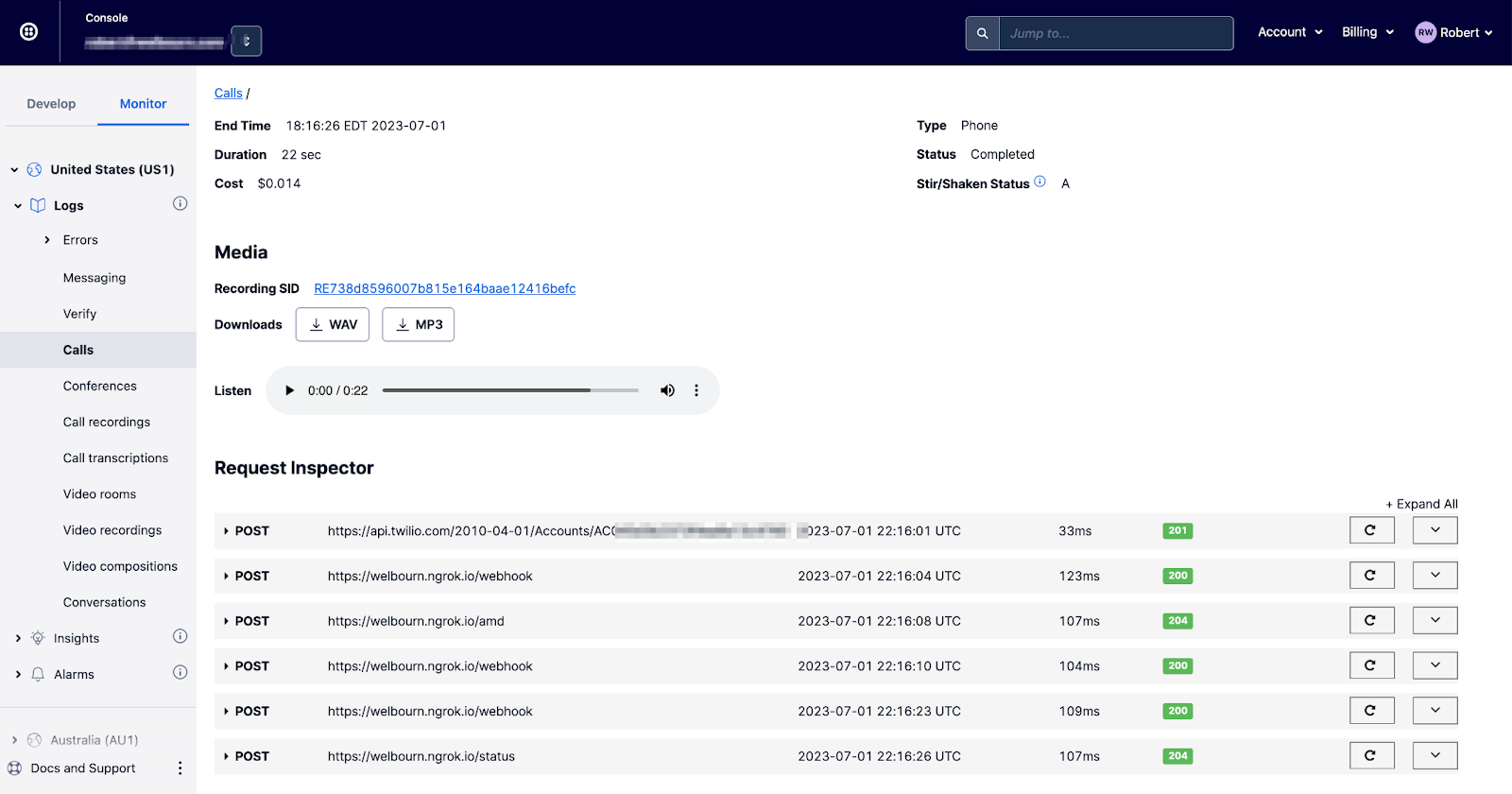Viewport: 1512px width, 794px height.
Task: Open Stir/Shaken Status info icon
Action: (1039, 181)
